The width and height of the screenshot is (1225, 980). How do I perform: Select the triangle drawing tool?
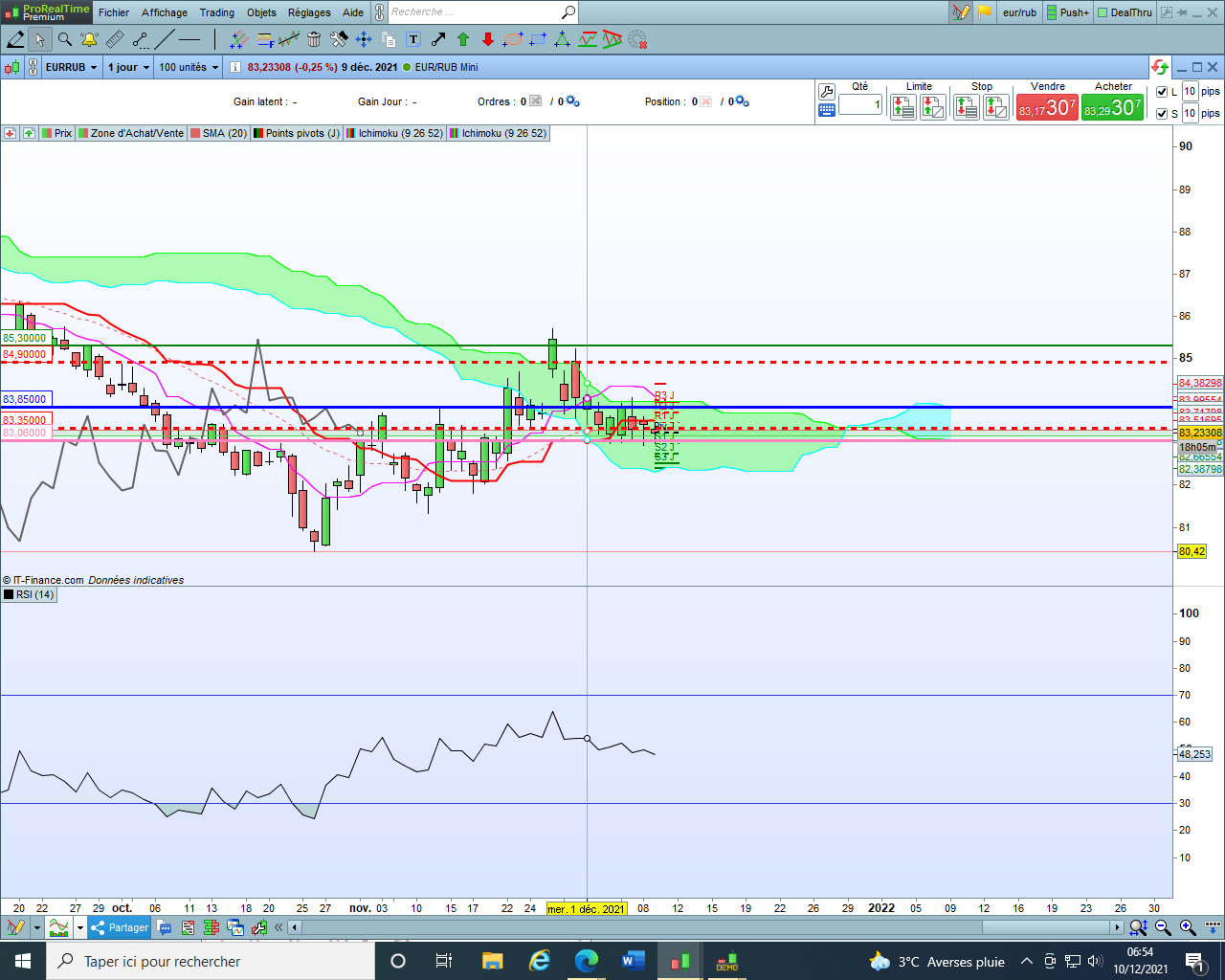[x=563, y=39]
